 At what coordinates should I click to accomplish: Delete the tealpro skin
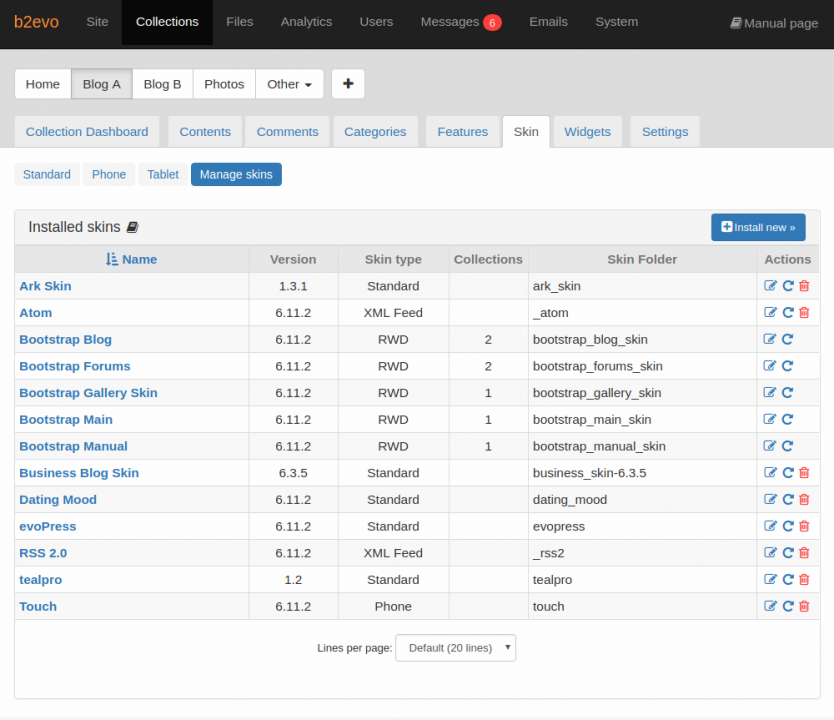point(804,579)
